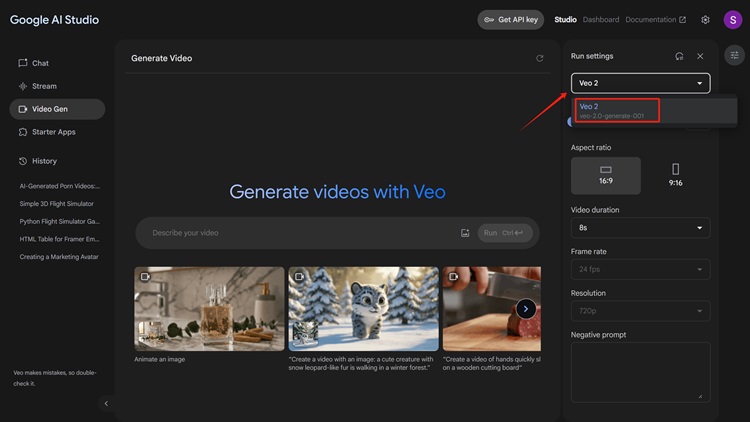Open Creating a Marketing Avatar history item
The width and height of the screenshot is (750, 422).
coord(59,257)
